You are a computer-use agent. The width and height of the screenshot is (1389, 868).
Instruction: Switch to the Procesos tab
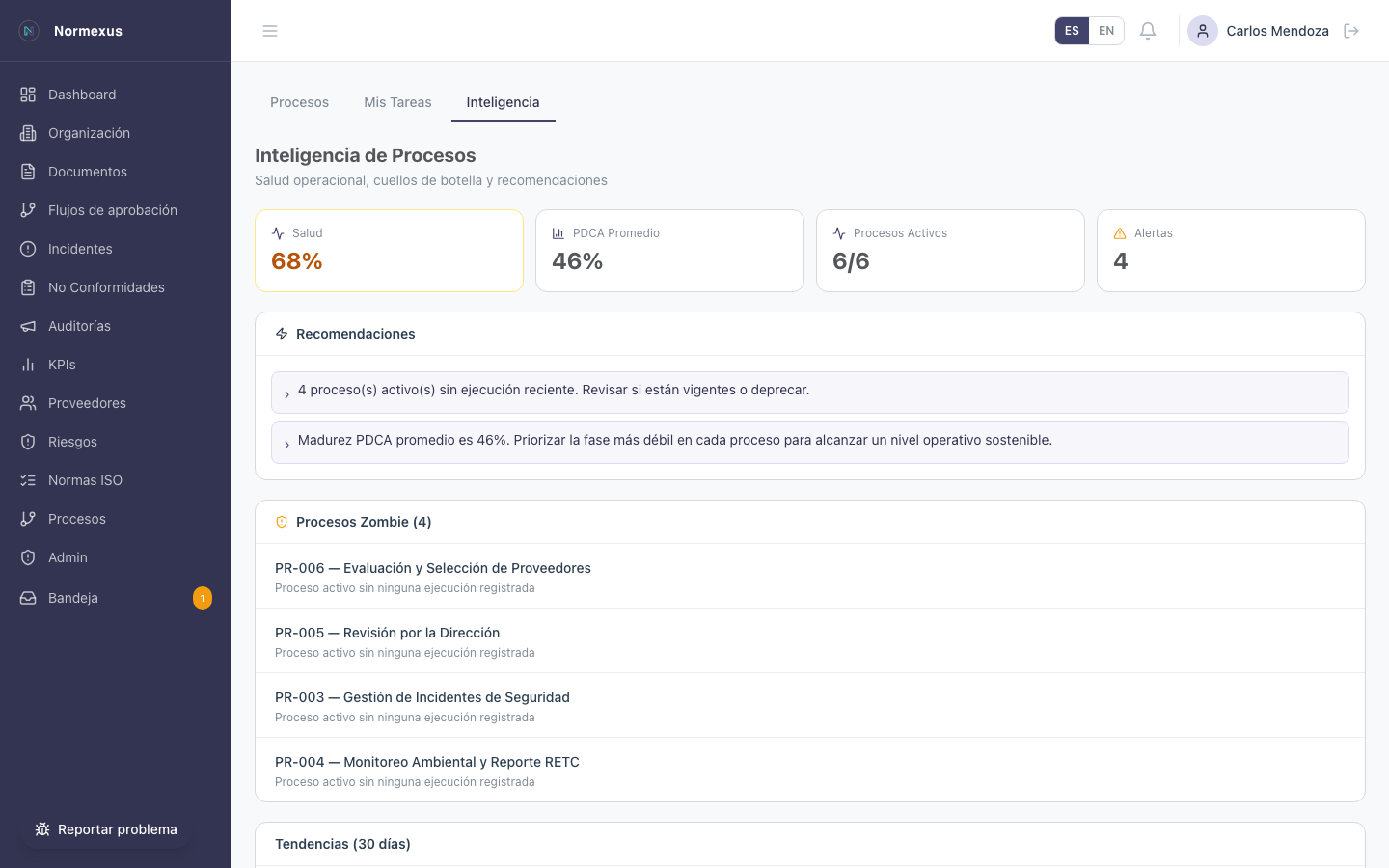click(299, 102)
